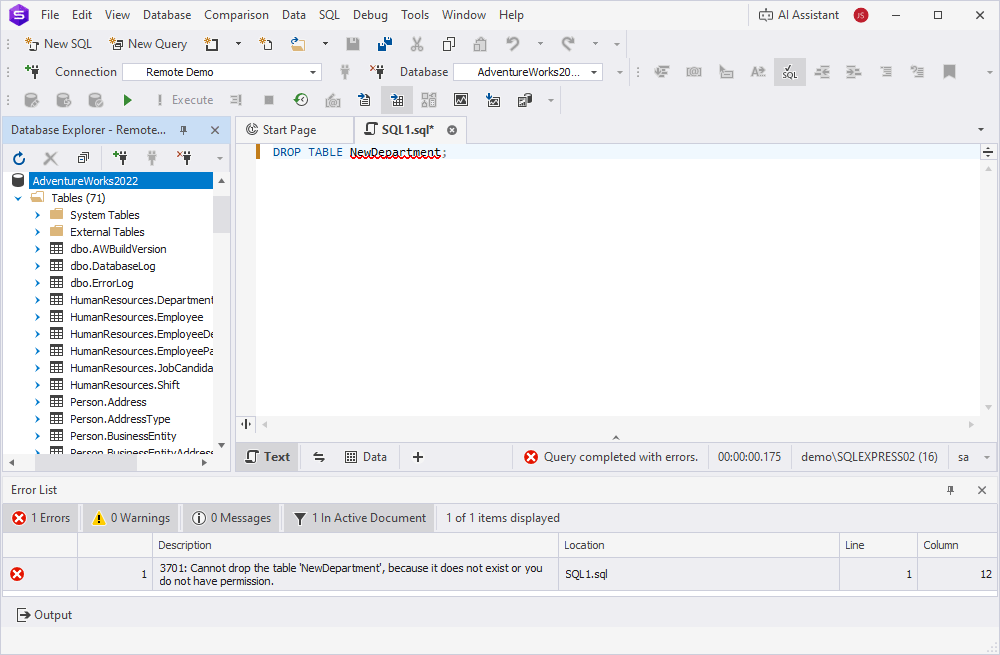This screenshot has height=655, width=1000.
Task: Click the Cut icon on the standard toolbar
Action: click(x=416, y=44)
